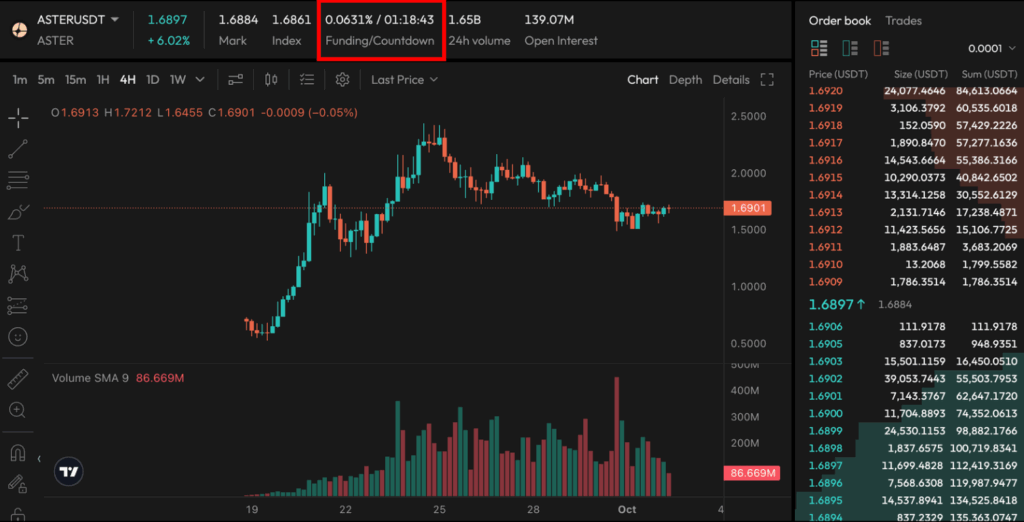Select the text annotation tool

[18, 242]
